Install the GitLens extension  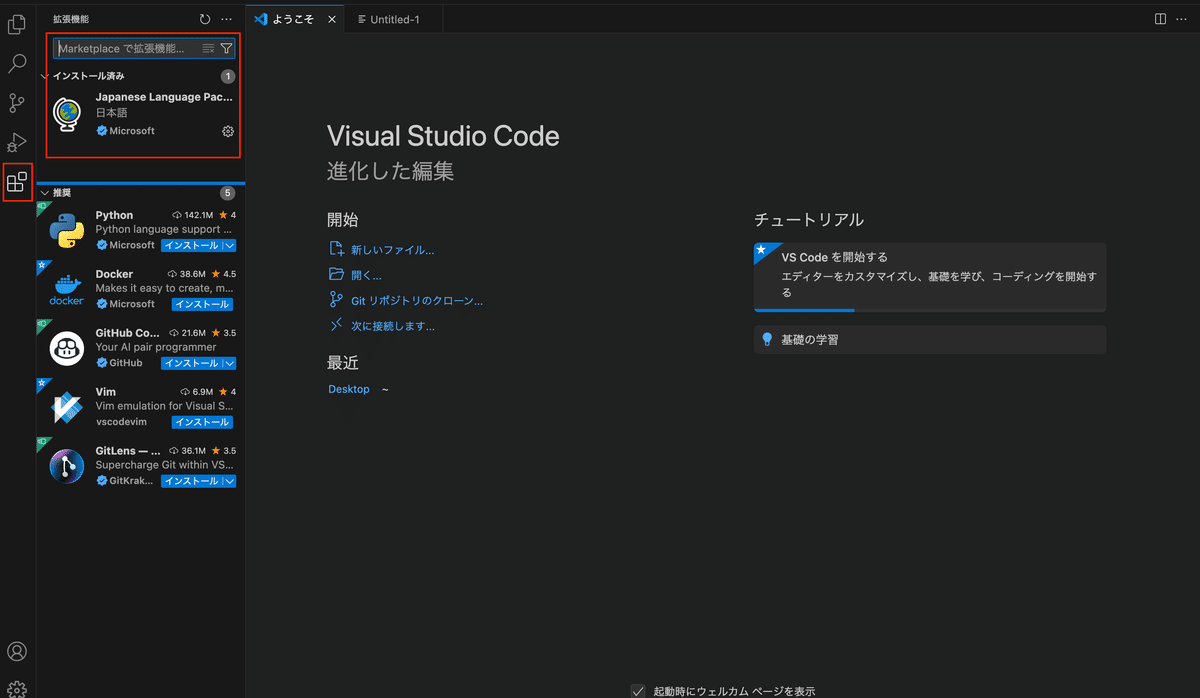point(191,481)
